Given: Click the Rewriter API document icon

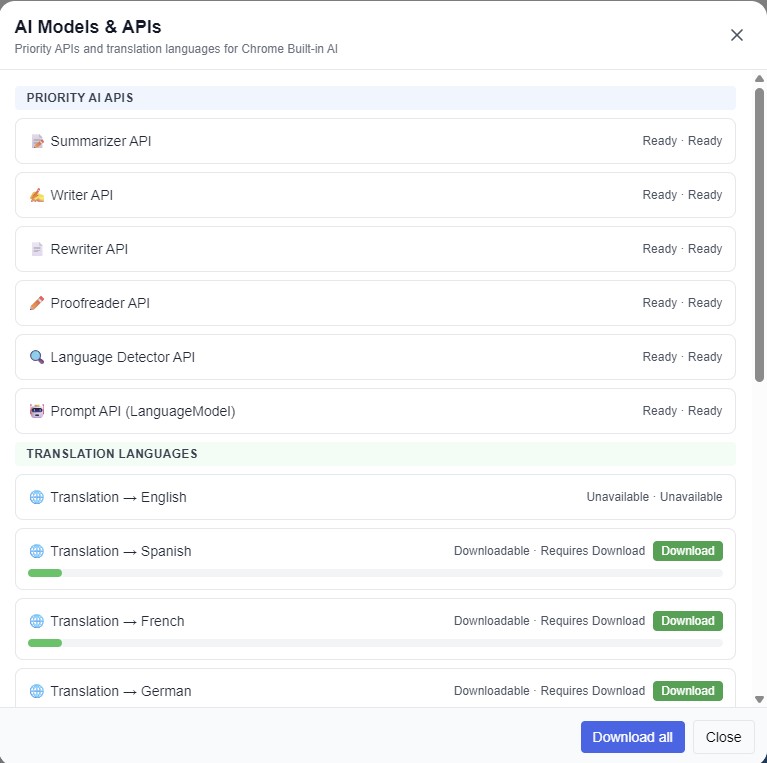Looking at the screenshot, I should coord(37,249).
